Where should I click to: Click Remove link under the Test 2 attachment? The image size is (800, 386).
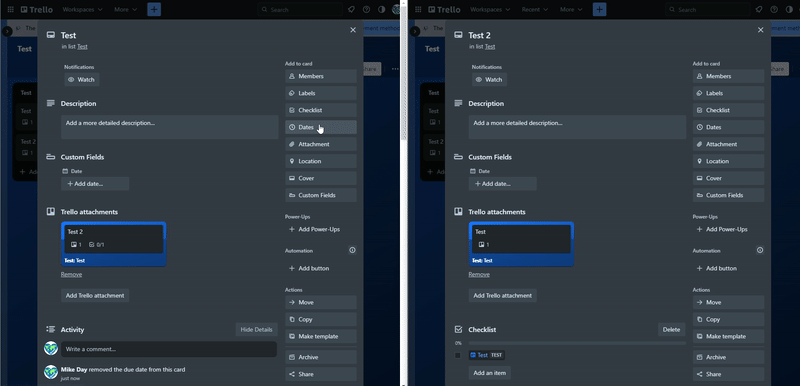point(71,274)
